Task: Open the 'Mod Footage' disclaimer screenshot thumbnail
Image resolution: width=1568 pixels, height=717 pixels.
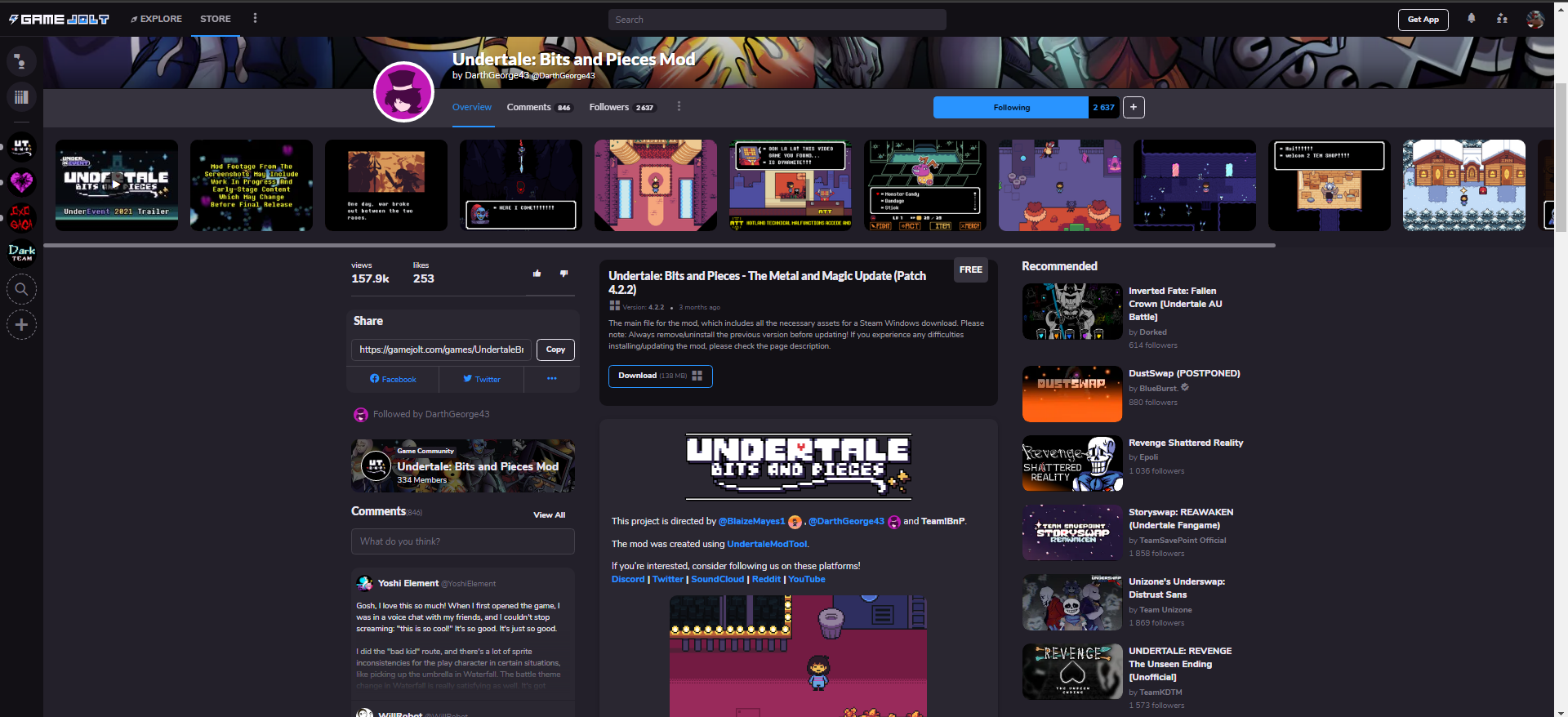Action: click(x=252, y=185)
